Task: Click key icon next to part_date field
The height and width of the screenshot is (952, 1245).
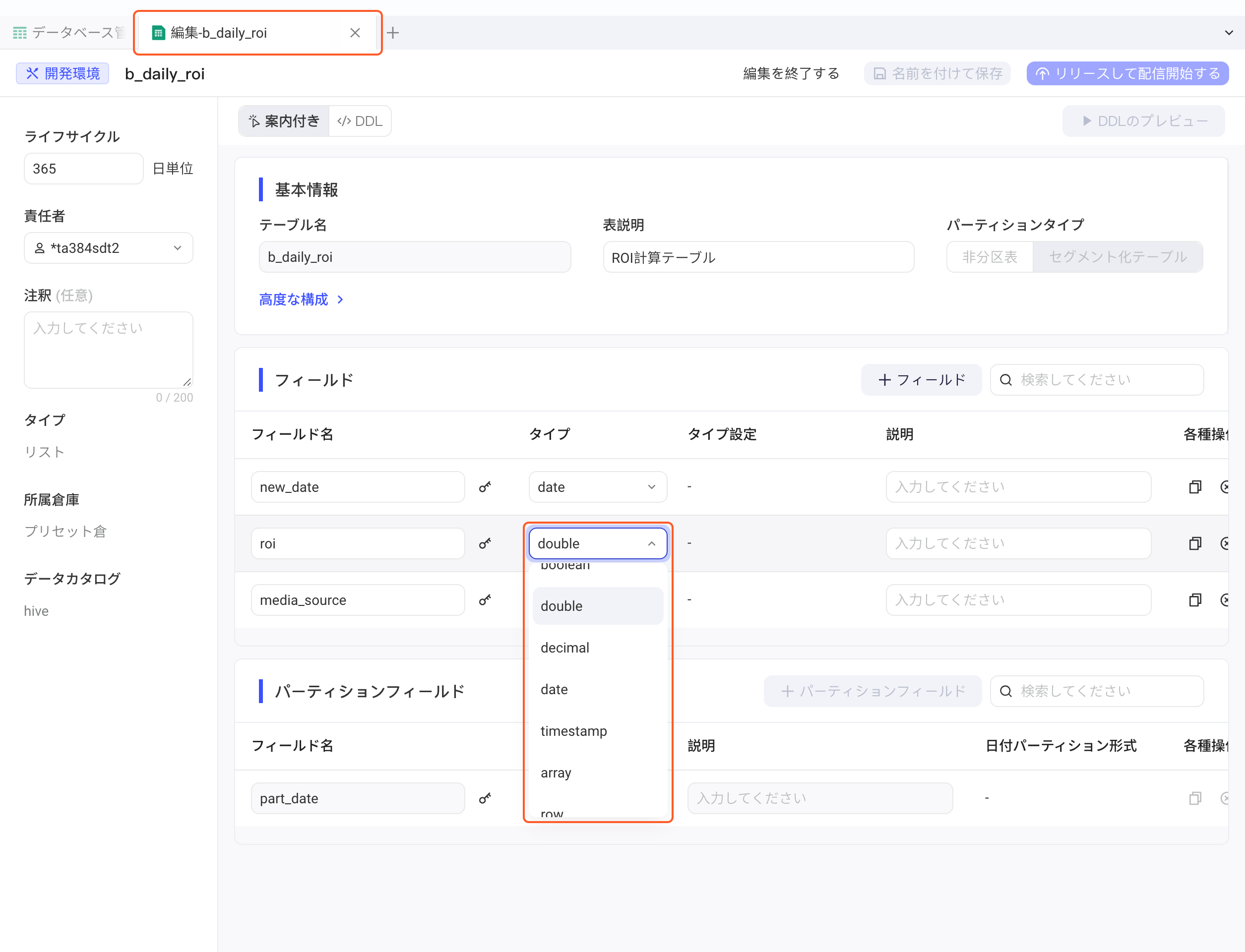Action: pos(485,798)
